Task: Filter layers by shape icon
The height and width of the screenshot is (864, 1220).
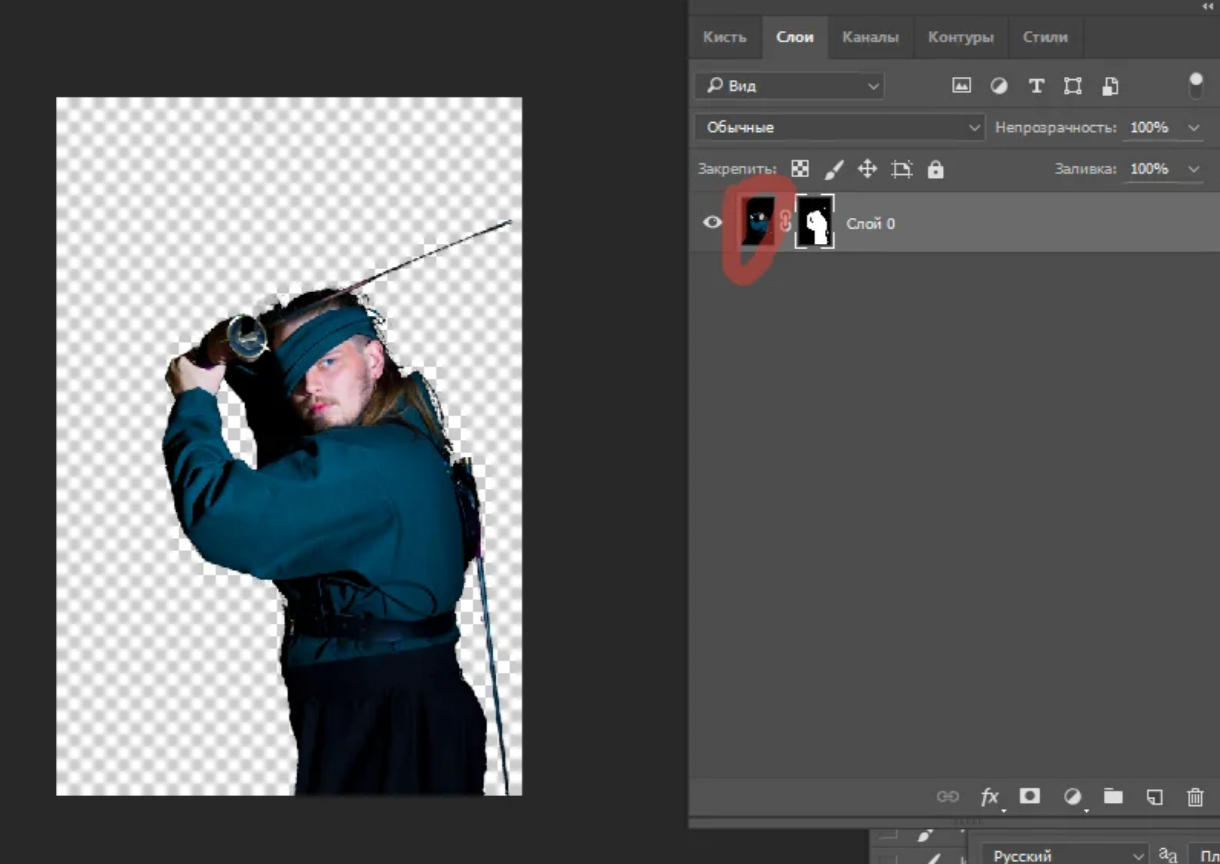Action: tap(1073, 86)
